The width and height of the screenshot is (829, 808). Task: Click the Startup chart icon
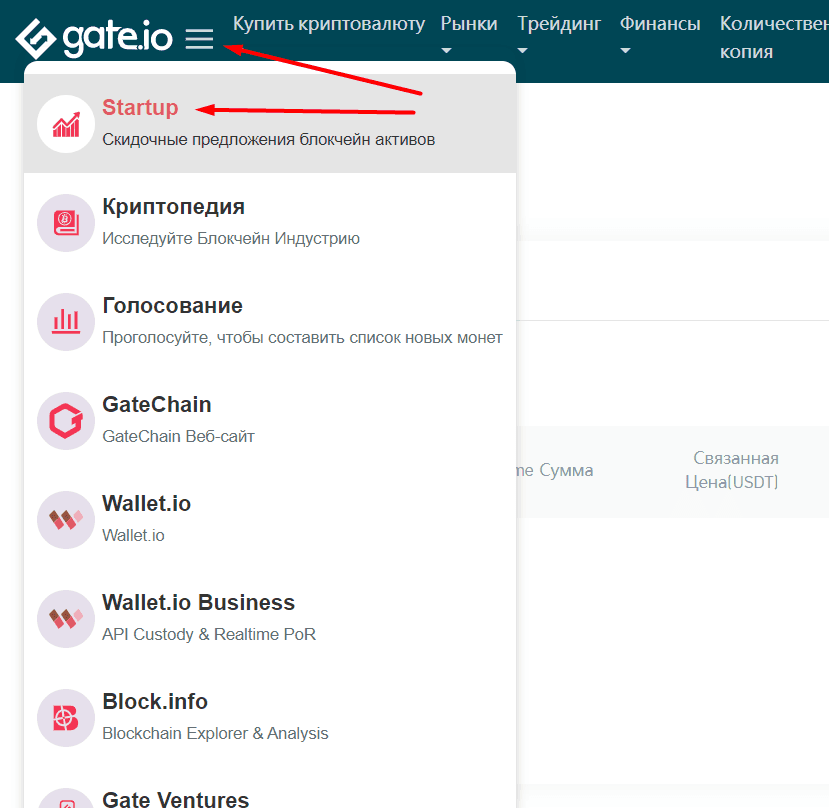click(x=66, y=124)
